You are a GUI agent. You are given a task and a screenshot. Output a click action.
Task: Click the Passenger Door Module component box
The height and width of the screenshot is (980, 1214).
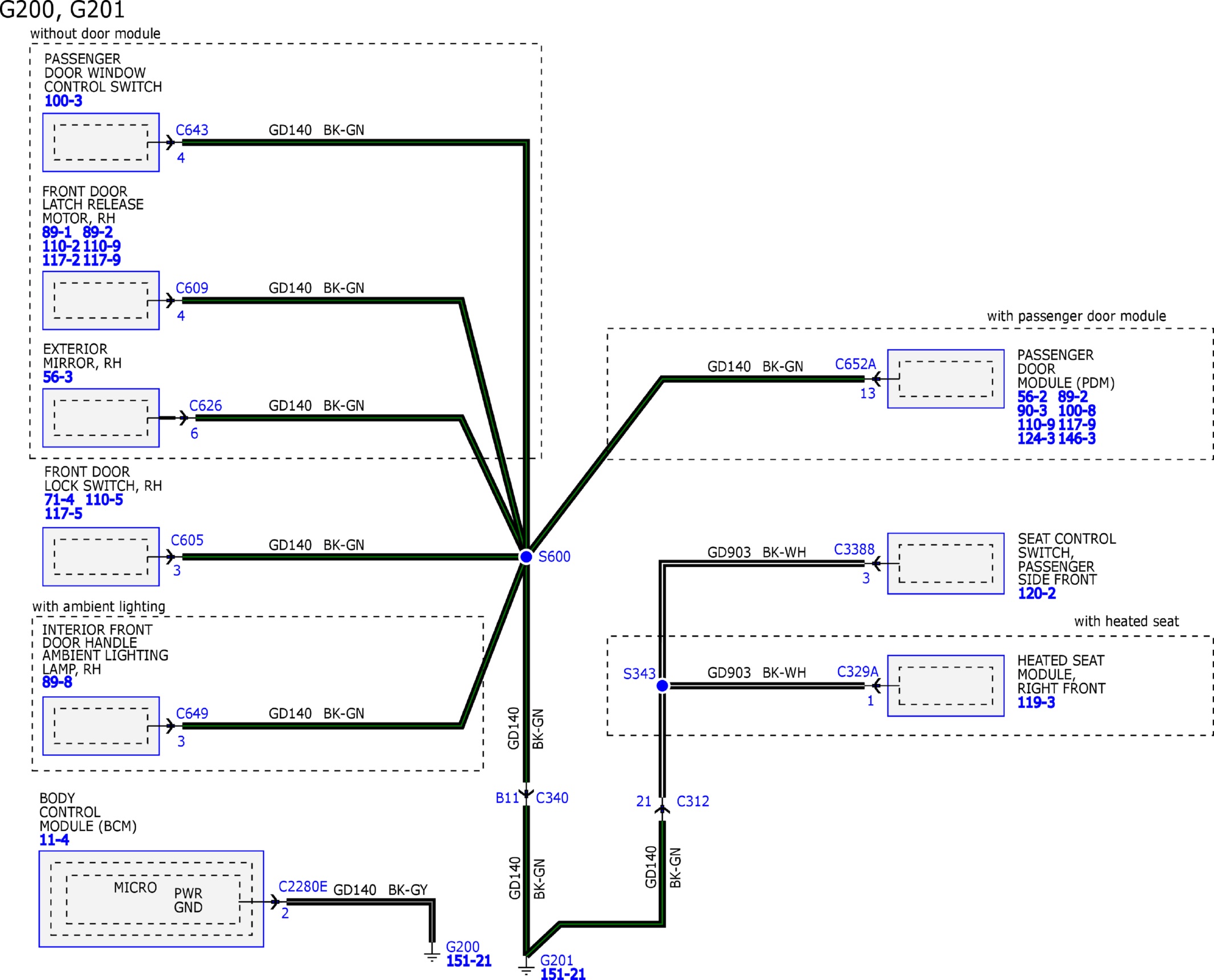point(945,379)
